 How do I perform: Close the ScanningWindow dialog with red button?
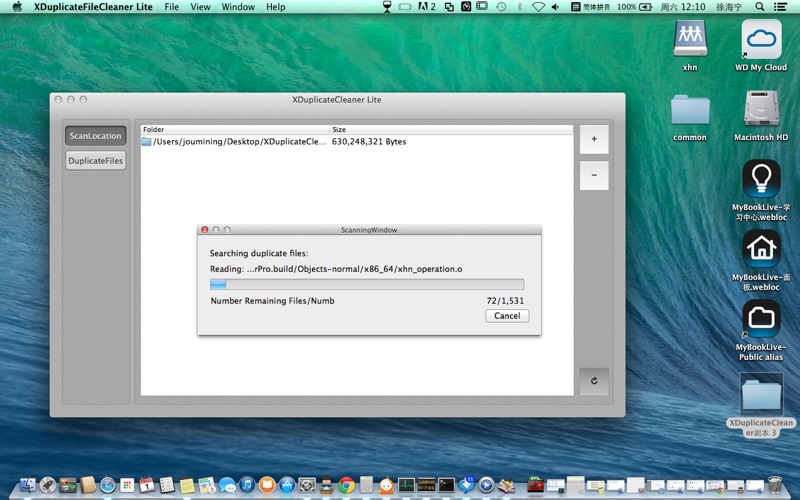205,230
